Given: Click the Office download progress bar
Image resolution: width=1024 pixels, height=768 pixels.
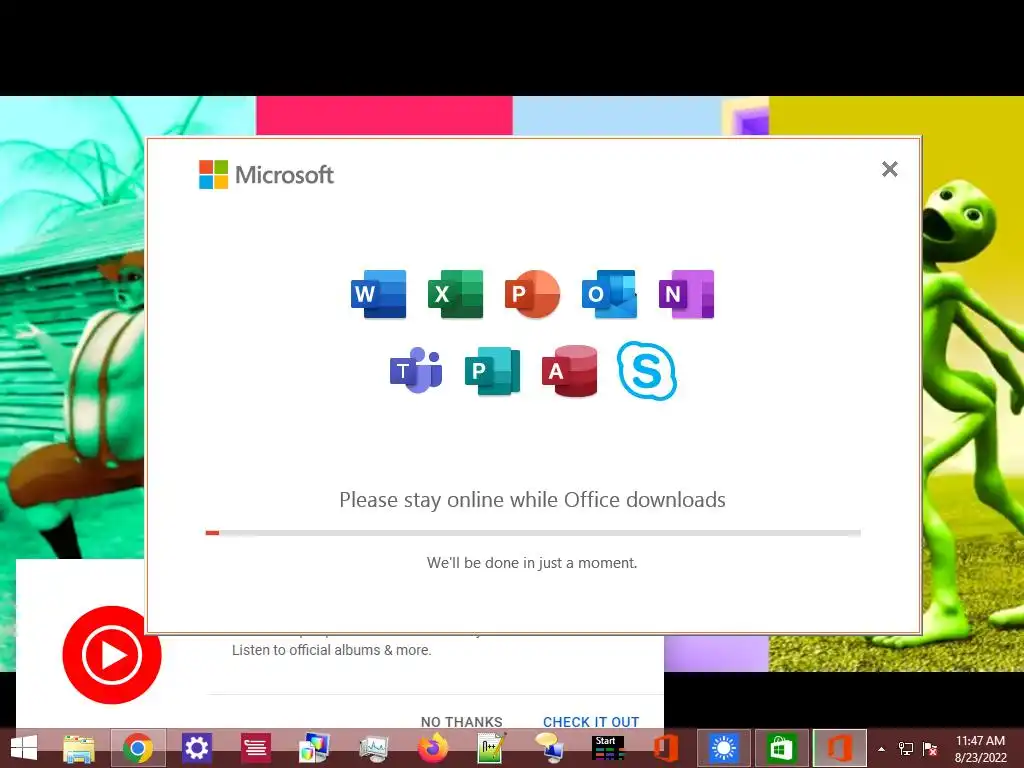Looking at the screenshot, I should (x=533, y=533).
